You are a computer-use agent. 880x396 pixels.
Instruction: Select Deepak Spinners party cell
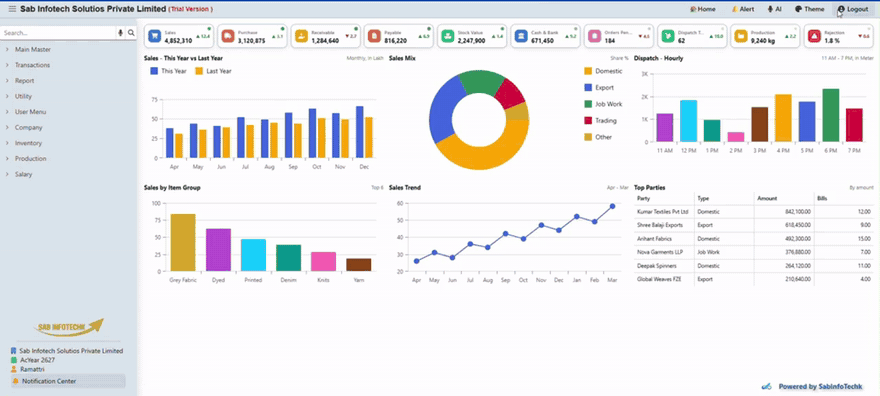pos(664,266)
